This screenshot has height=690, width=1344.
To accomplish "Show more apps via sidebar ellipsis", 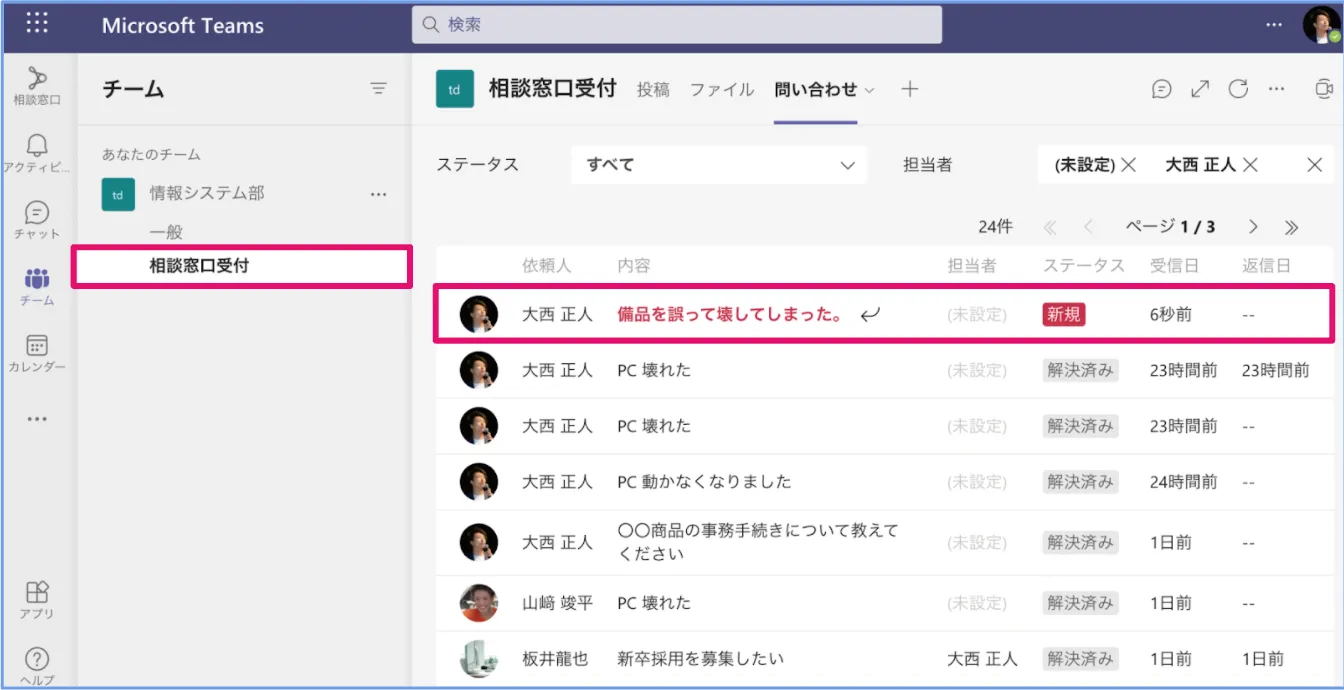I will [x=37, y=420].
